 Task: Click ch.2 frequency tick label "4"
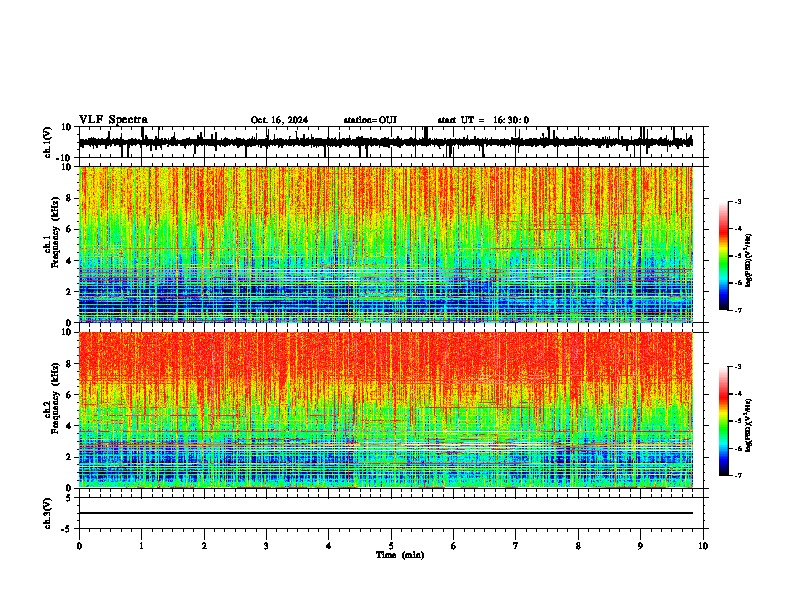[70, 426]
